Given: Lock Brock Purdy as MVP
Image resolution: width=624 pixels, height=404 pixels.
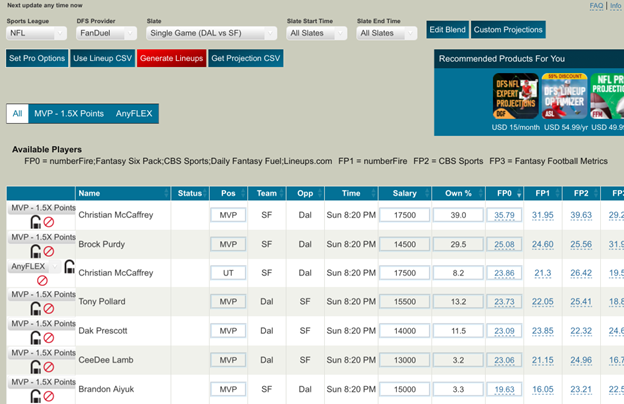Looking at the screenshot, I should pyautogui.click(x=35, y=251).
